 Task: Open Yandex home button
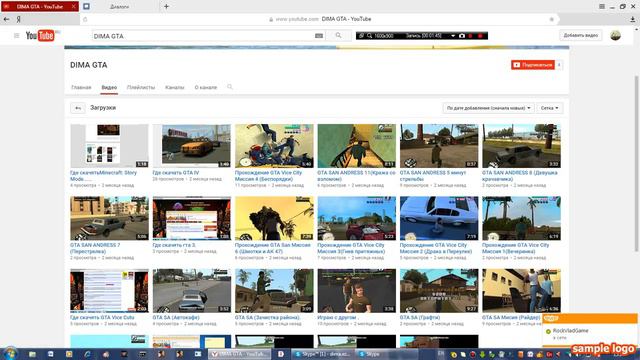click(18, 19)
